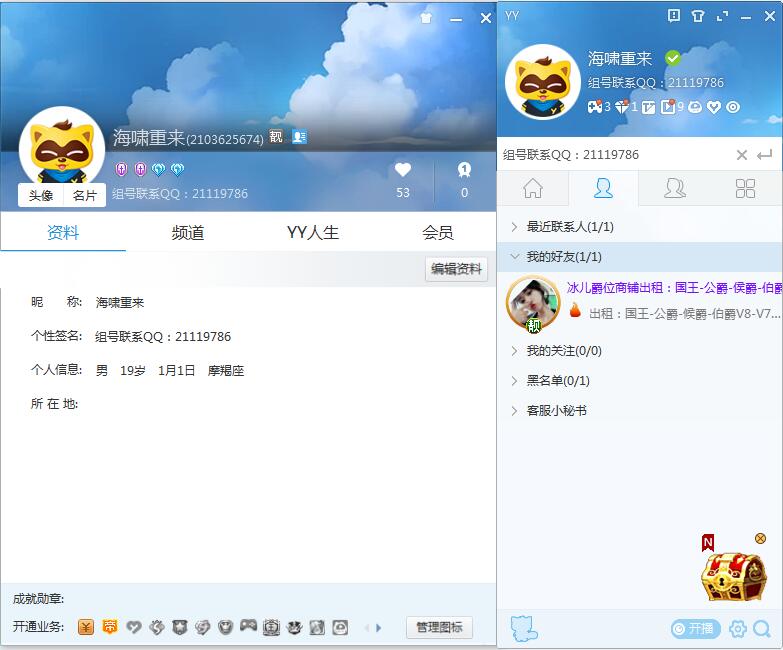Viewport: 783px width, 650px height.
Task: Open the message notification icon in YY title bar
Action: (674, 16)
